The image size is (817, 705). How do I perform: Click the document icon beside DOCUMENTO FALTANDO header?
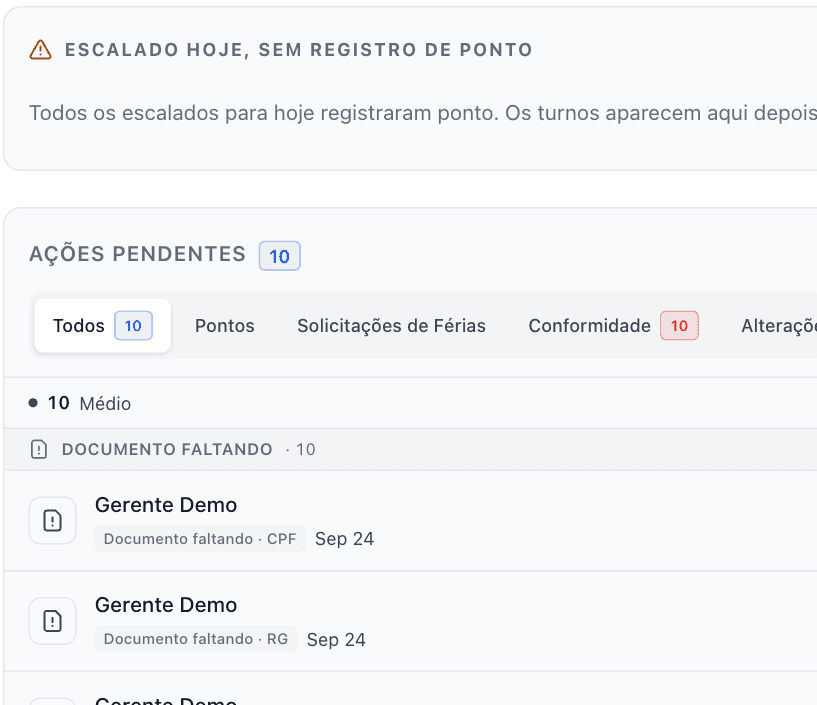(x=39, y=449)
